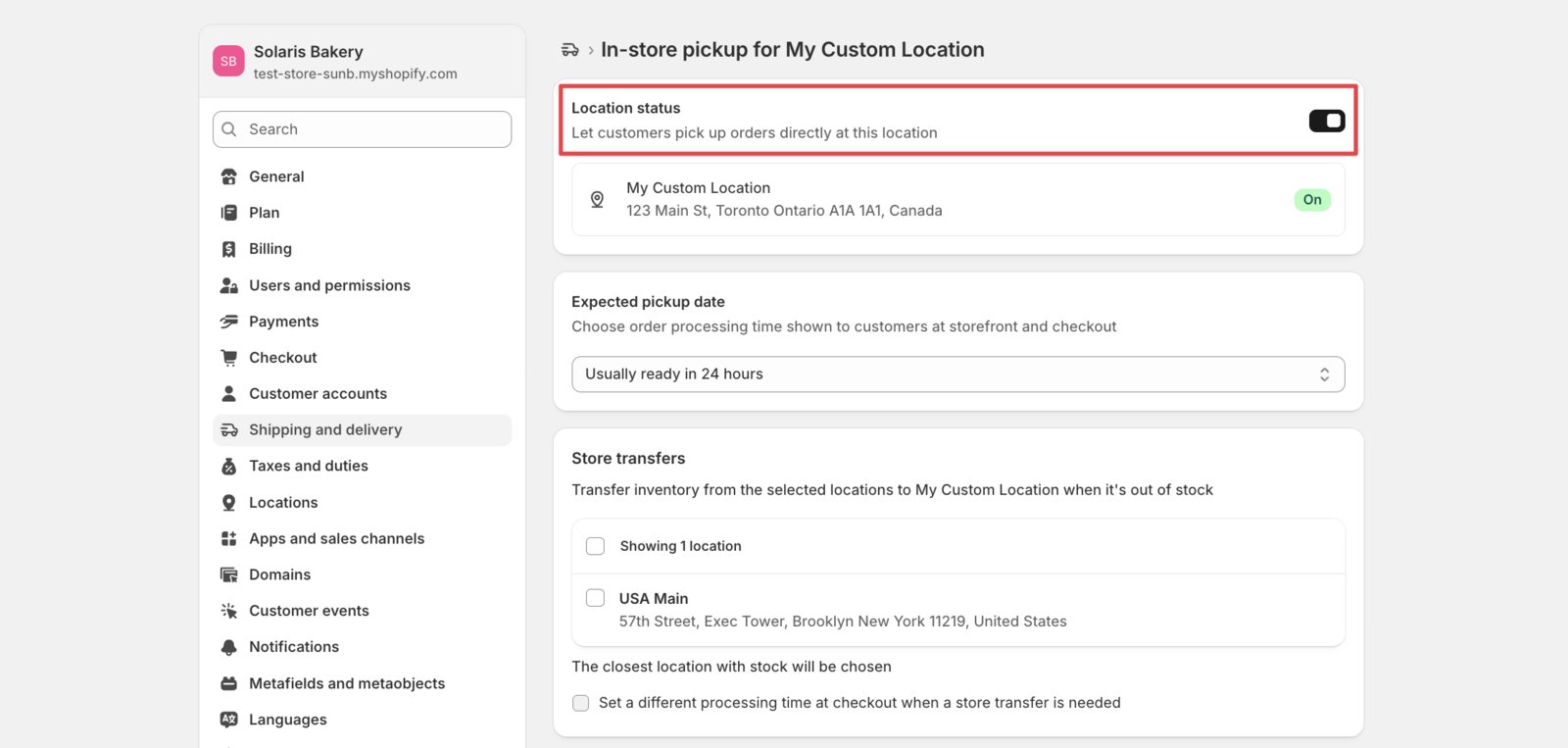Click the green On status badge
This screenshot has width=1568, height=748.
click(1312, 200)
